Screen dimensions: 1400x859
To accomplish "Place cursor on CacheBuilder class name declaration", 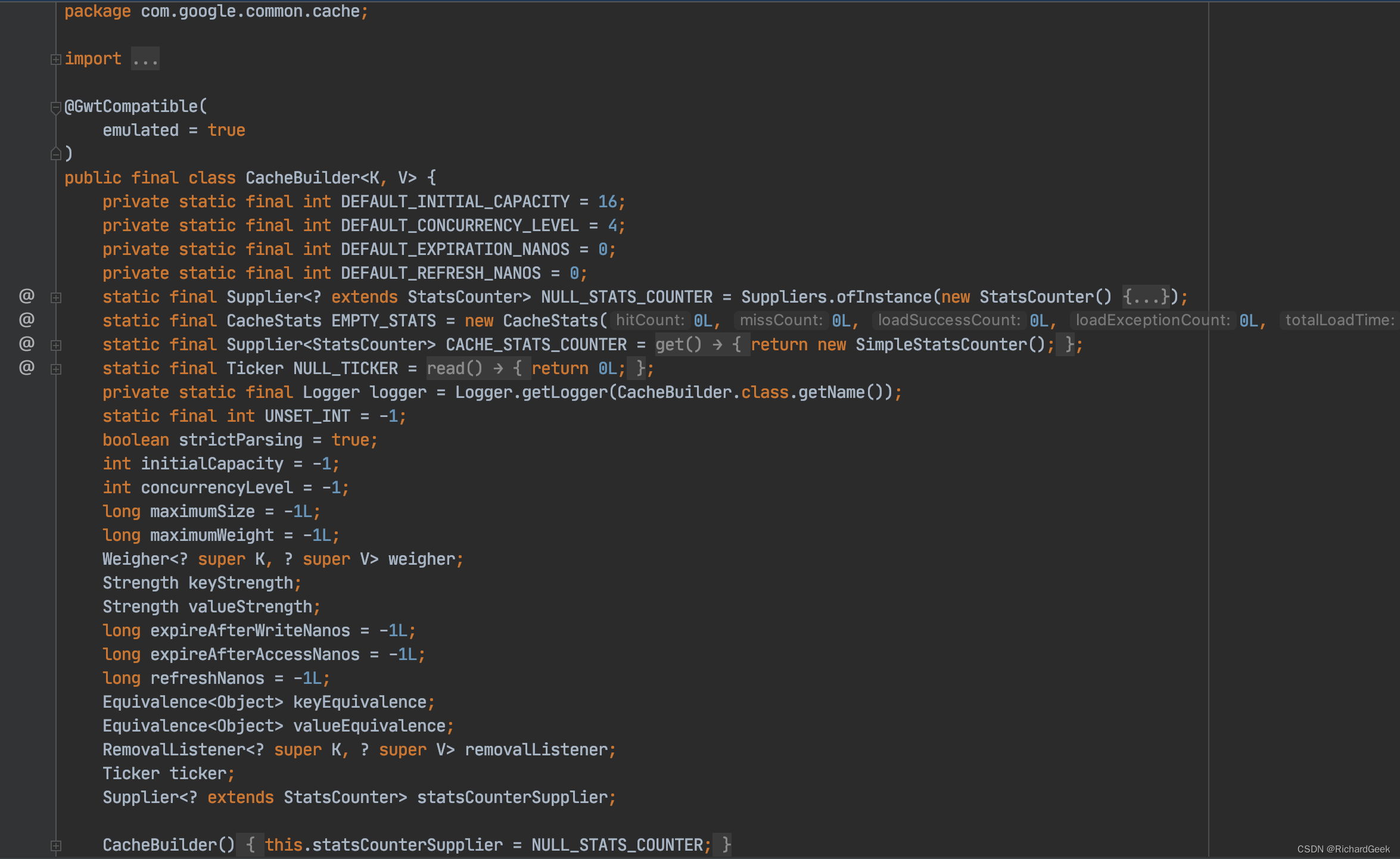I will [x=303, y=178].
